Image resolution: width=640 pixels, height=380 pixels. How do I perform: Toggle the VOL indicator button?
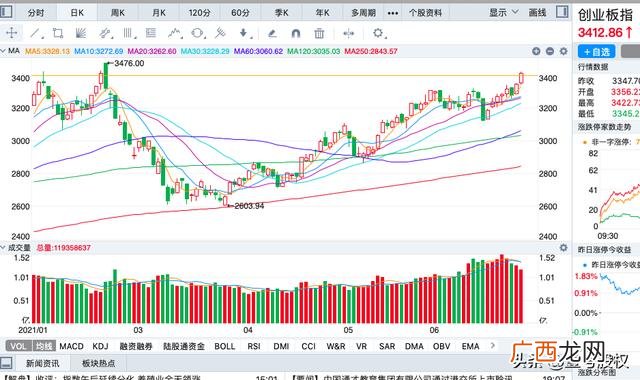[18, 346]
